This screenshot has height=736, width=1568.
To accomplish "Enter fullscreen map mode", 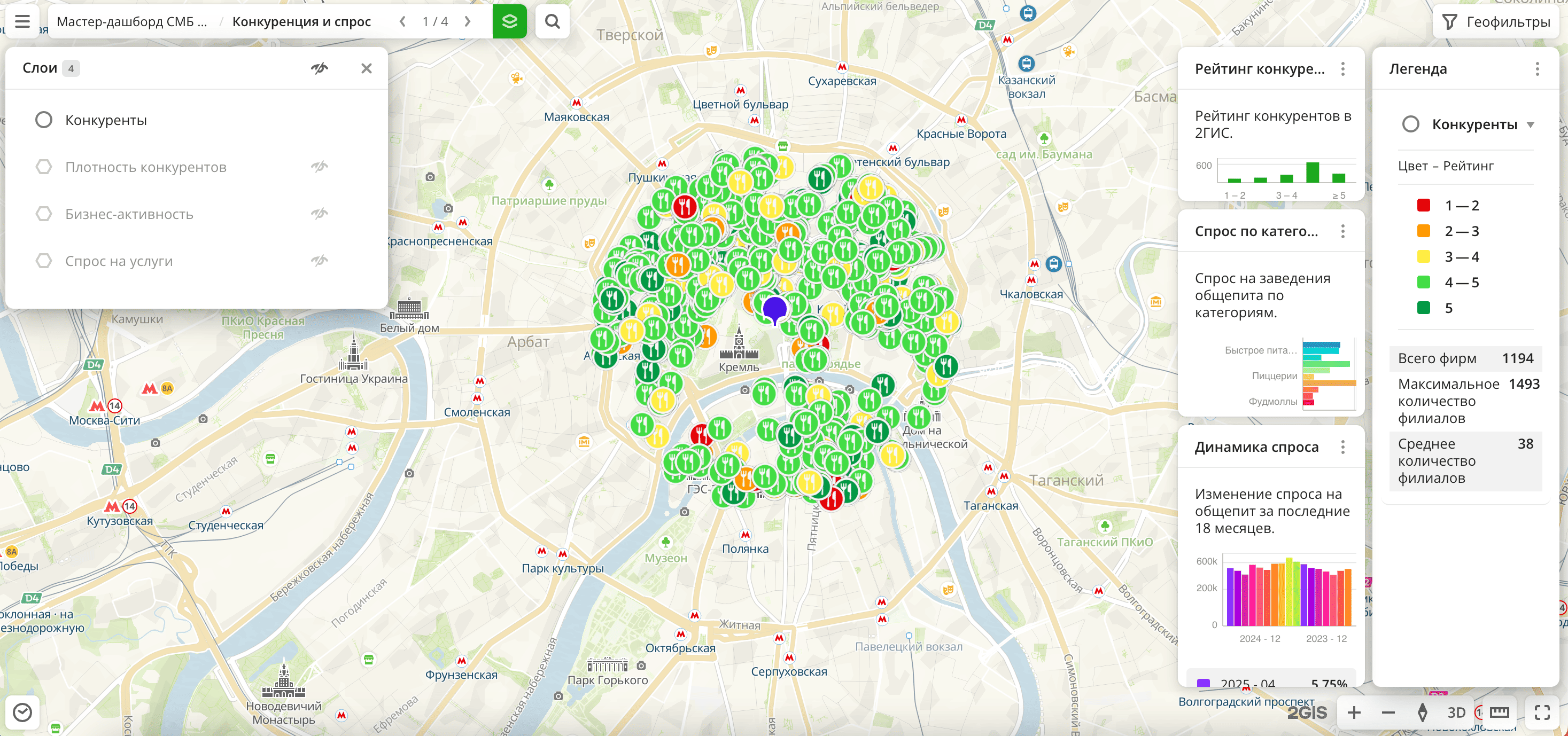I will click(x=1542, y=712).
